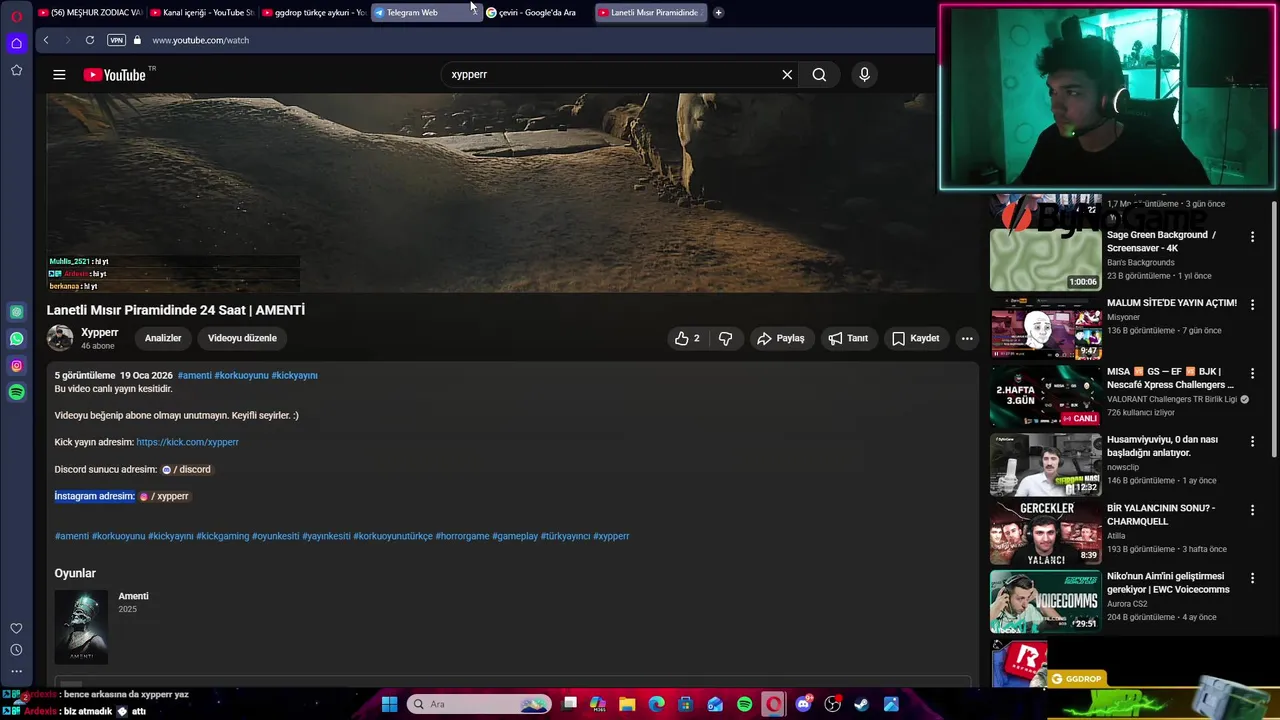Open WhatsApp in the Opera sidebar

click(16, 339)
